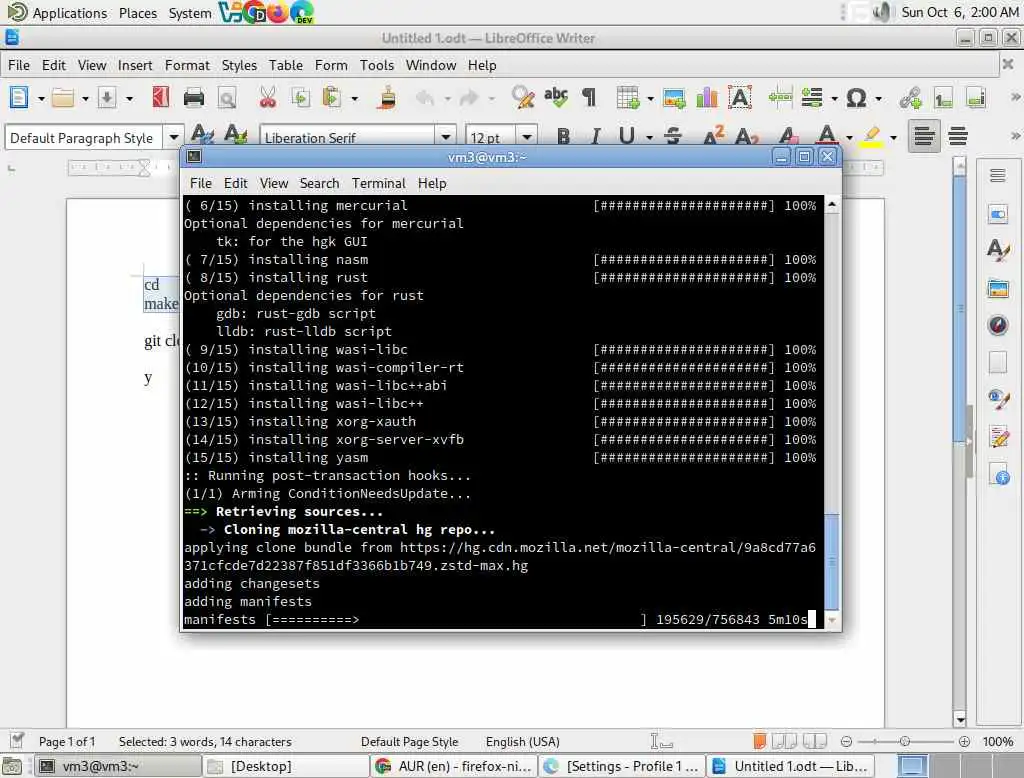Image resolution: width=1024 pixels, height=778 pixels.
Task: Expand the Paragraph Style dropdown
Action: pos(174,137)
